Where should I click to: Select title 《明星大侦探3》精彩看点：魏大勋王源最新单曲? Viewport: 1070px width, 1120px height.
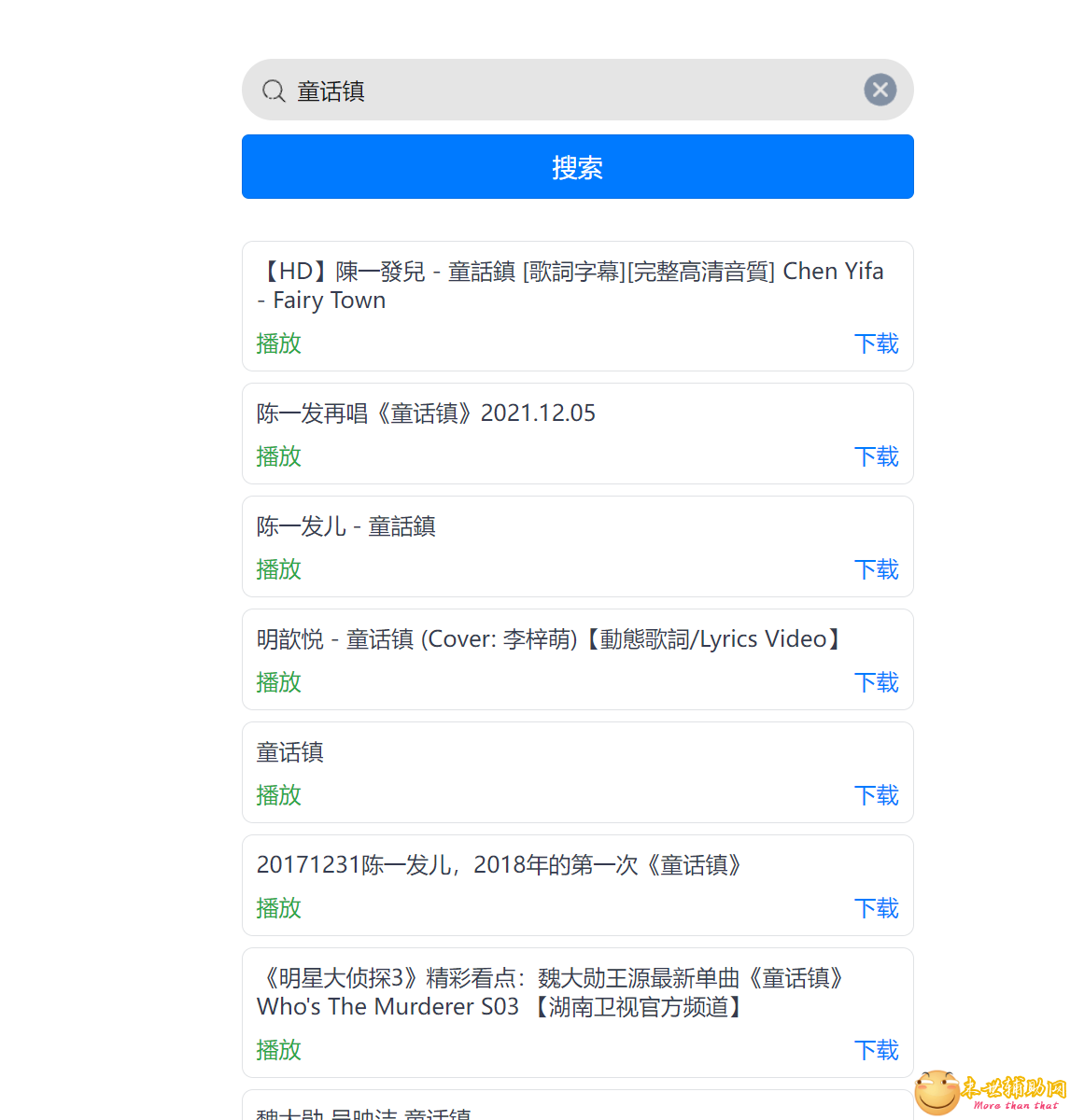point(498,978)
